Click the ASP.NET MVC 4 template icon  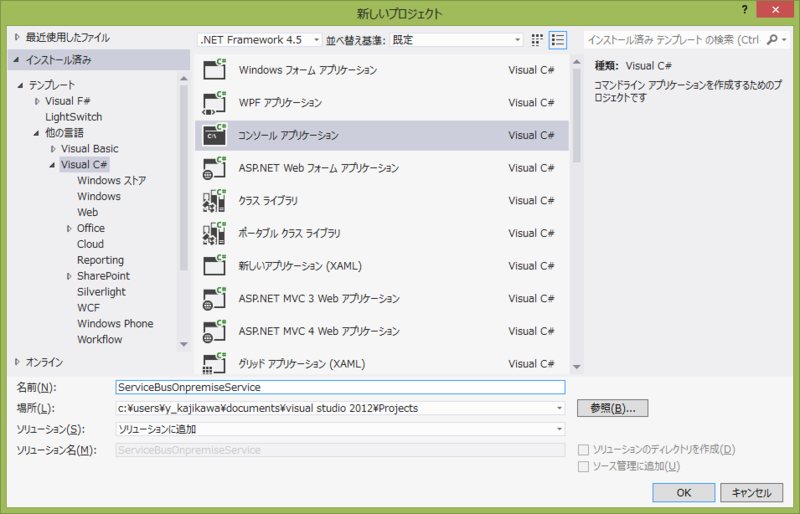point(214,331)
